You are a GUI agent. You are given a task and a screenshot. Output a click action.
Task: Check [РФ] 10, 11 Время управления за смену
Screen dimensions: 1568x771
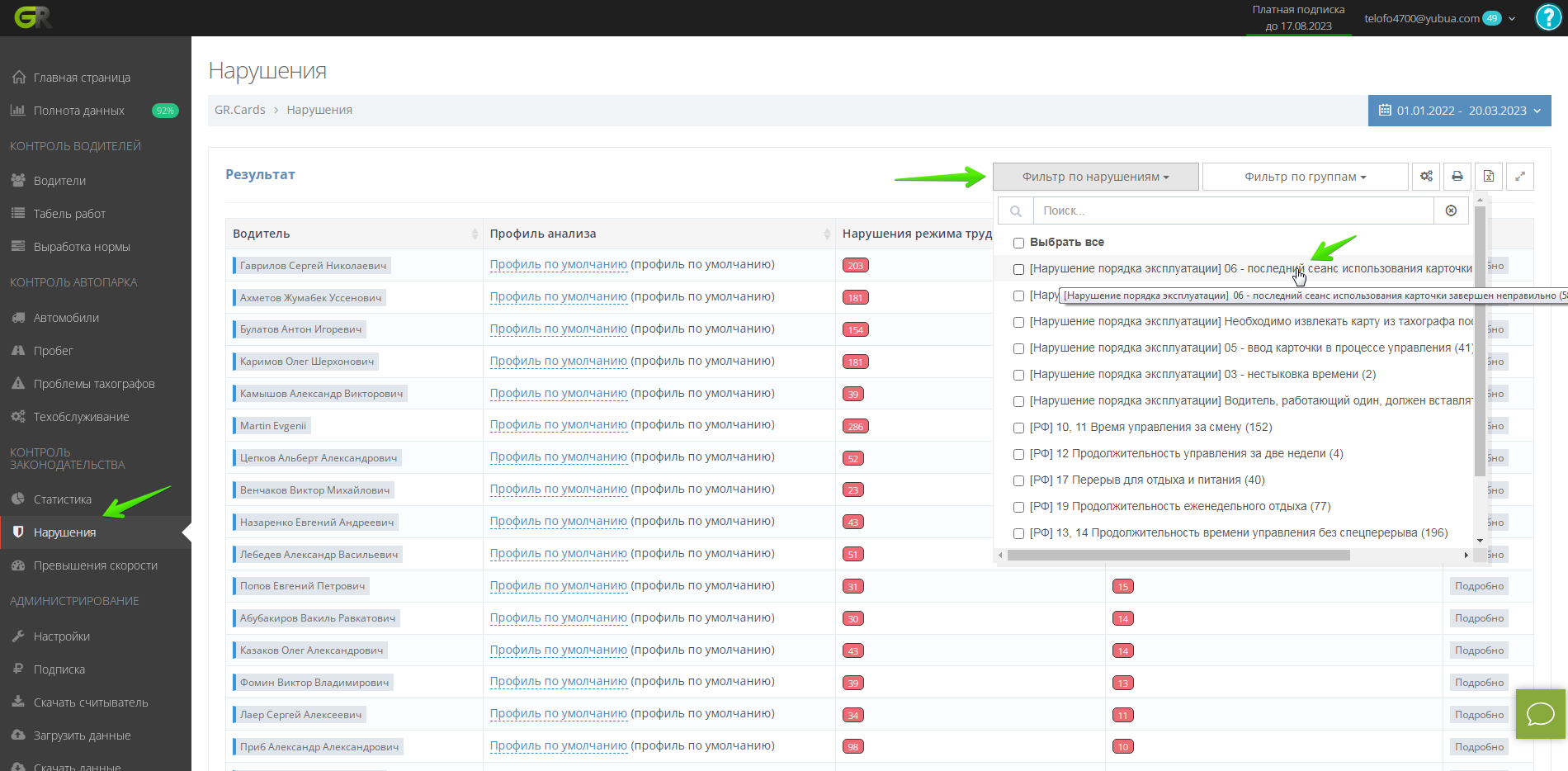[x=1018, y=428]
